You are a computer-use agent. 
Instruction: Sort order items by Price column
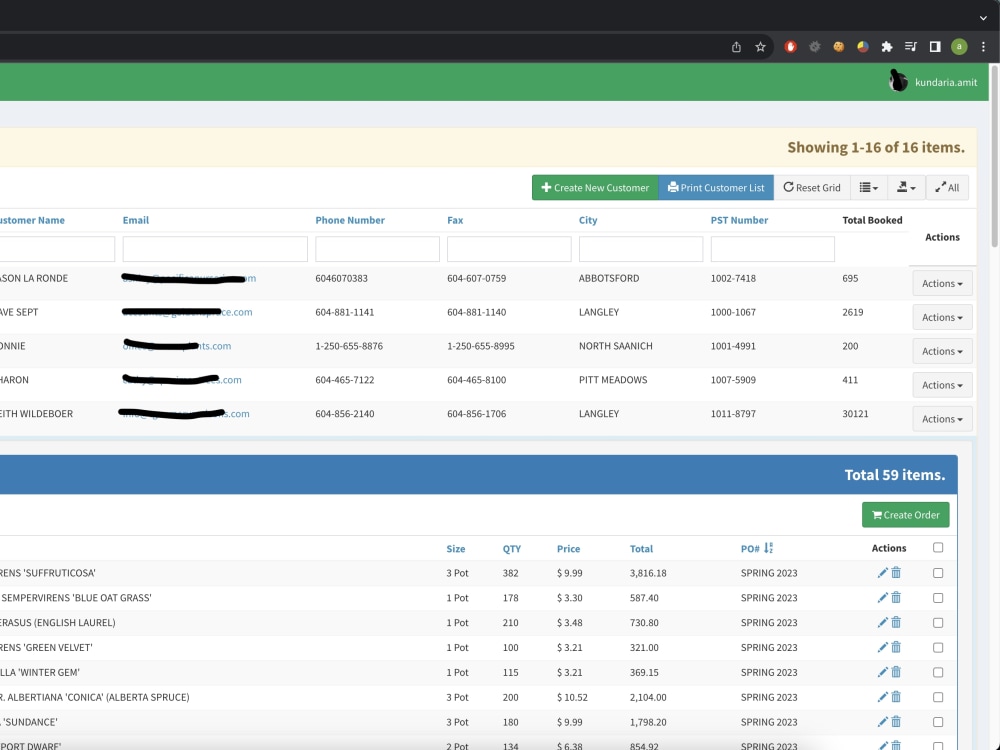pos(568,548)
